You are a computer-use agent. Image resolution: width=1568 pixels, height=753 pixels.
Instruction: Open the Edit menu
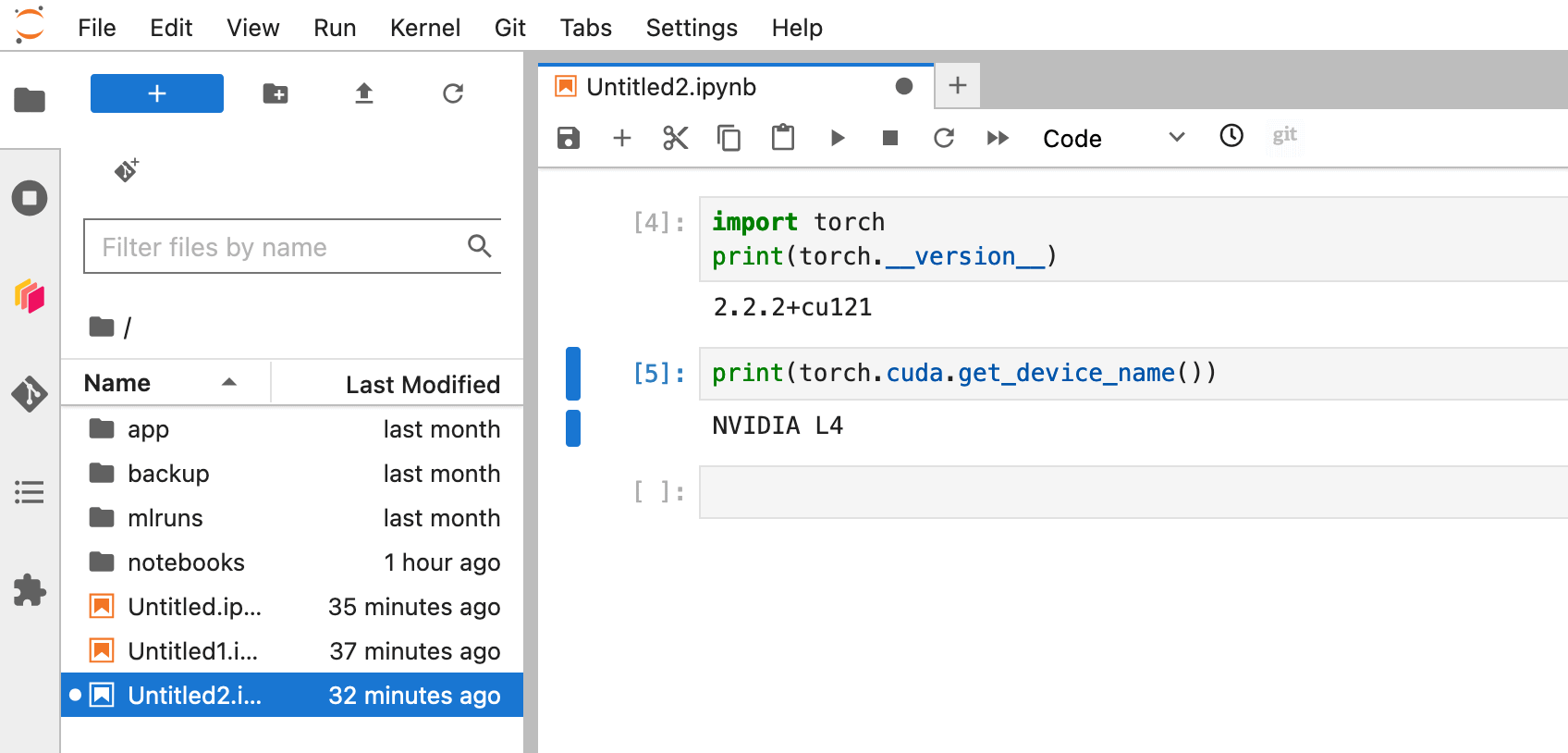(x=171, y=28)
